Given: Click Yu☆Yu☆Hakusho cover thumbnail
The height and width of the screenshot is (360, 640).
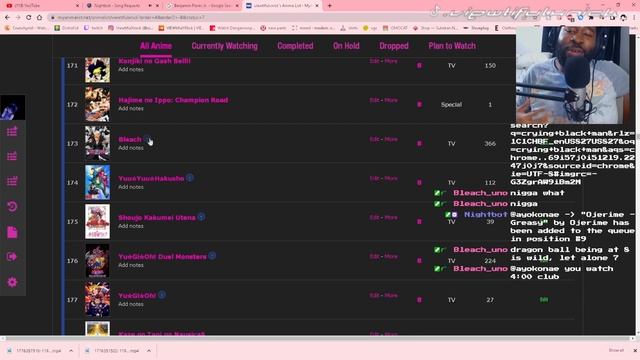Looking at the screenshot, I should (98, 182).
